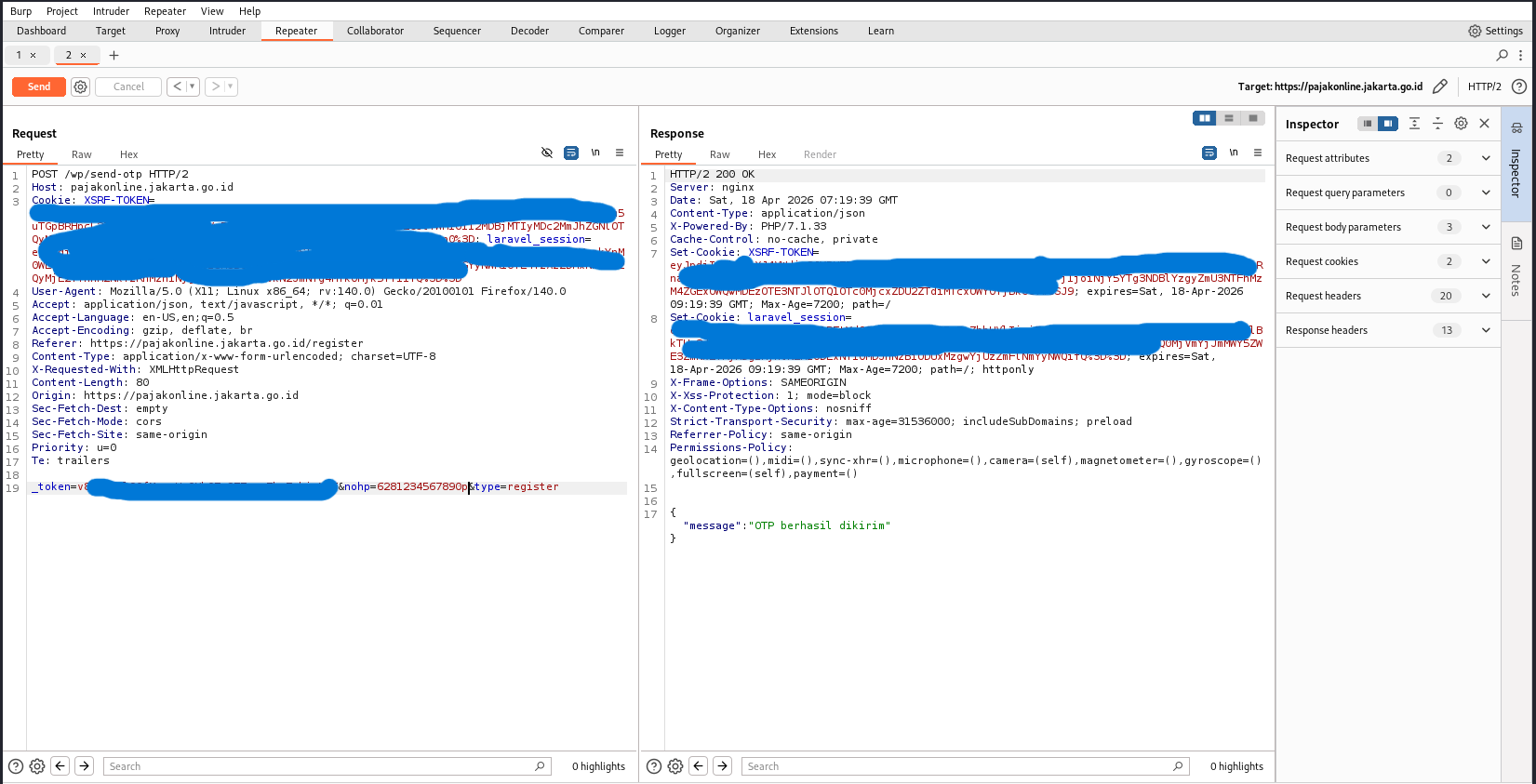Switch to the Decoder tab
Screen dimensions: 1536x784
(x=529, y=31)
